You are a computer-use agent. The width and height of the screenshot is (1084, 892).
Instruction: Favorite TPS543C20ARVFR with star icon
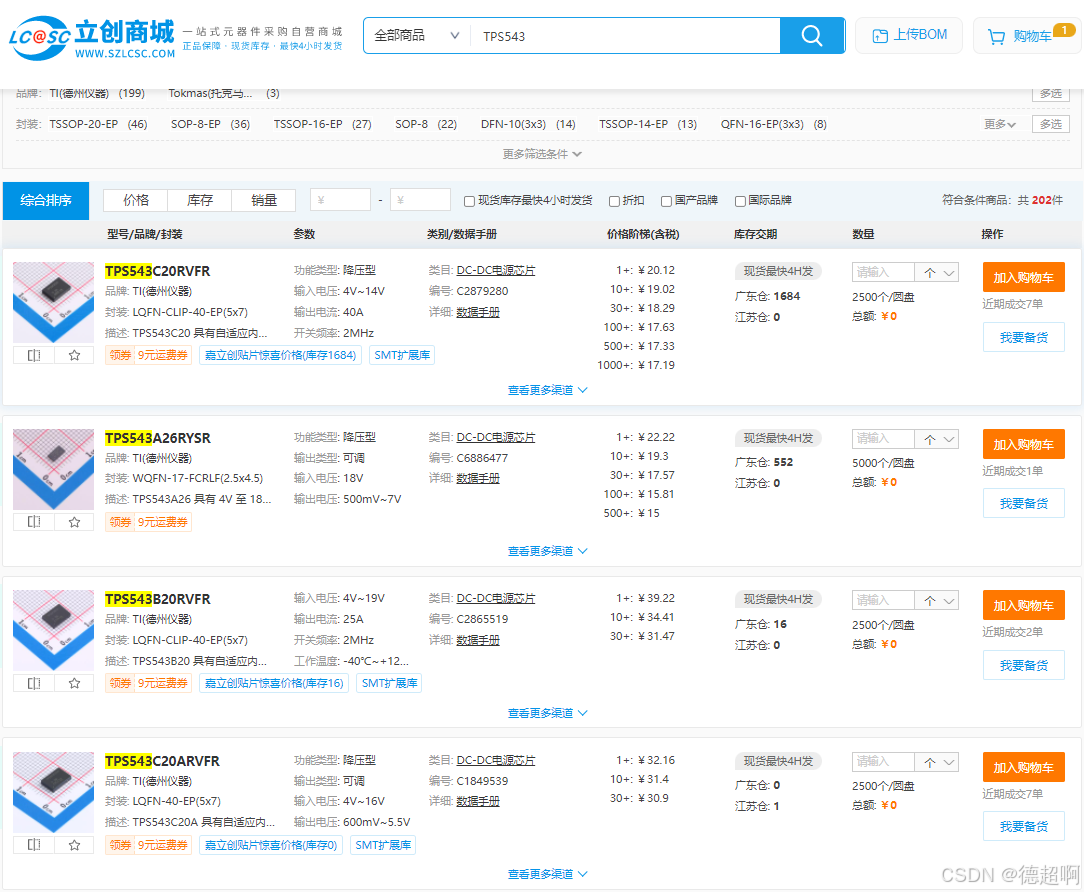coord(74,845)
